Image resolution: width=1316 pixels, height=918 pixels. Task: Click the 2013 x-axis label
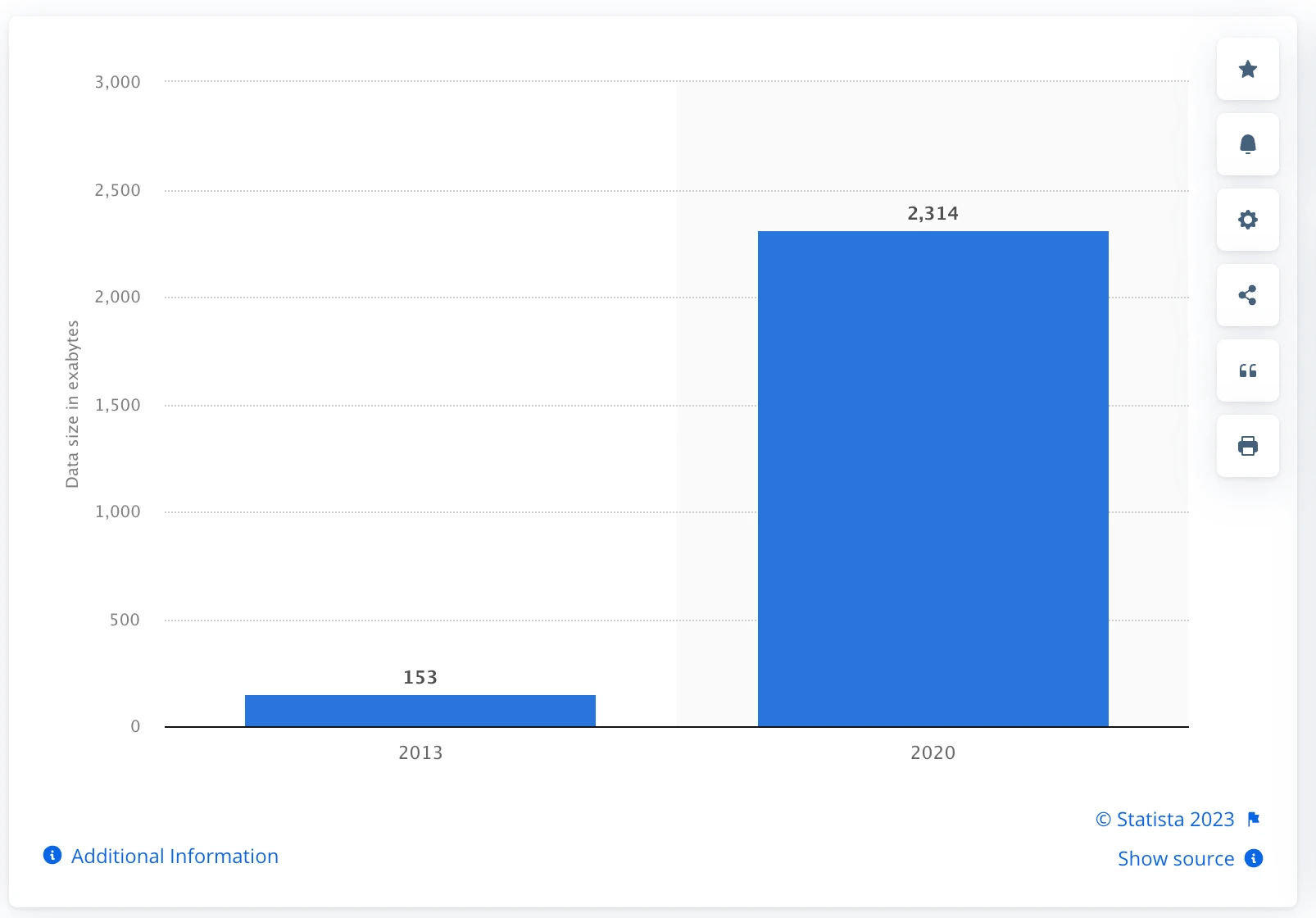pos(420,752)
